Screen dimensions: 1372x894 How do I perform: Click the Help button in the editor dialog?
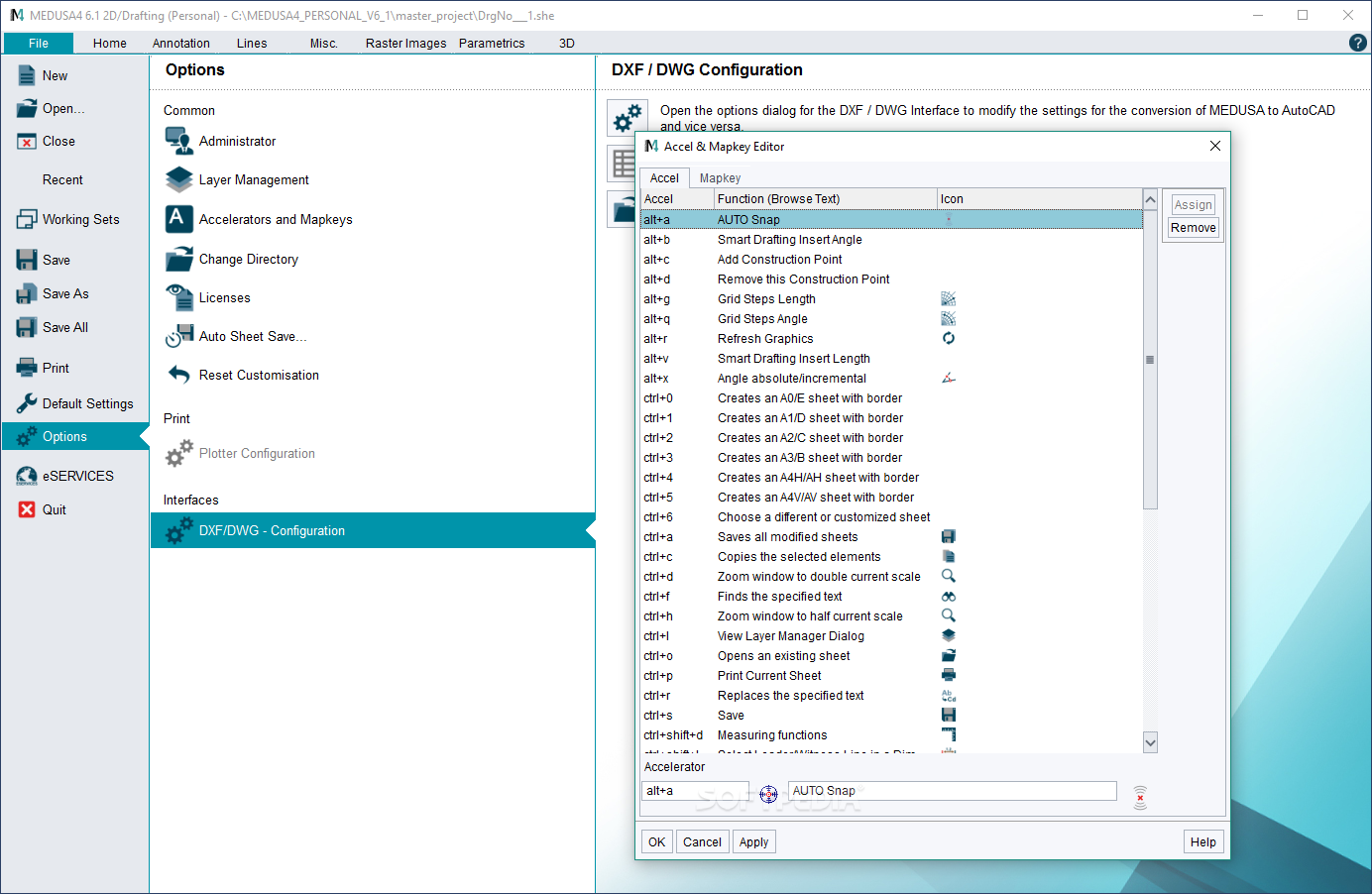[1203, 842]
